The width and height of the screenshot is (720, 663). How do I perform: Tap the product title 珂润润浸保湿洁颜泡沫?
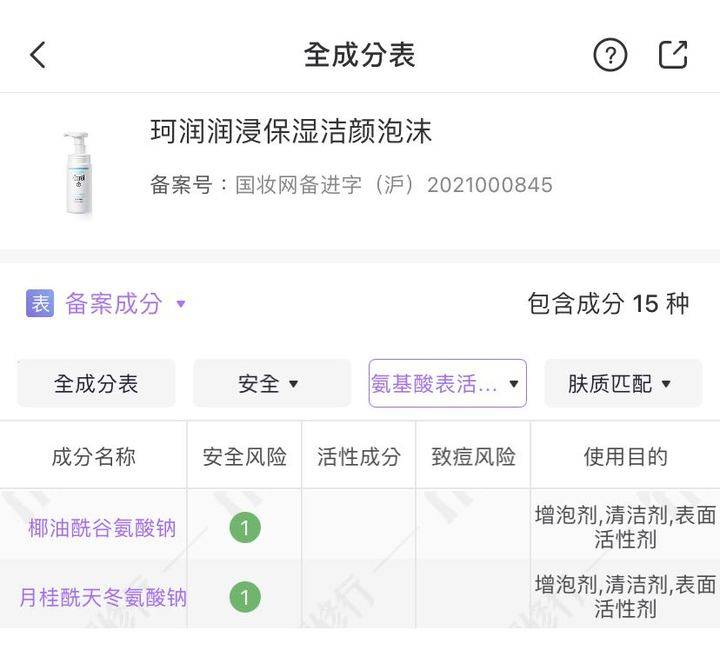pos(291,132)
